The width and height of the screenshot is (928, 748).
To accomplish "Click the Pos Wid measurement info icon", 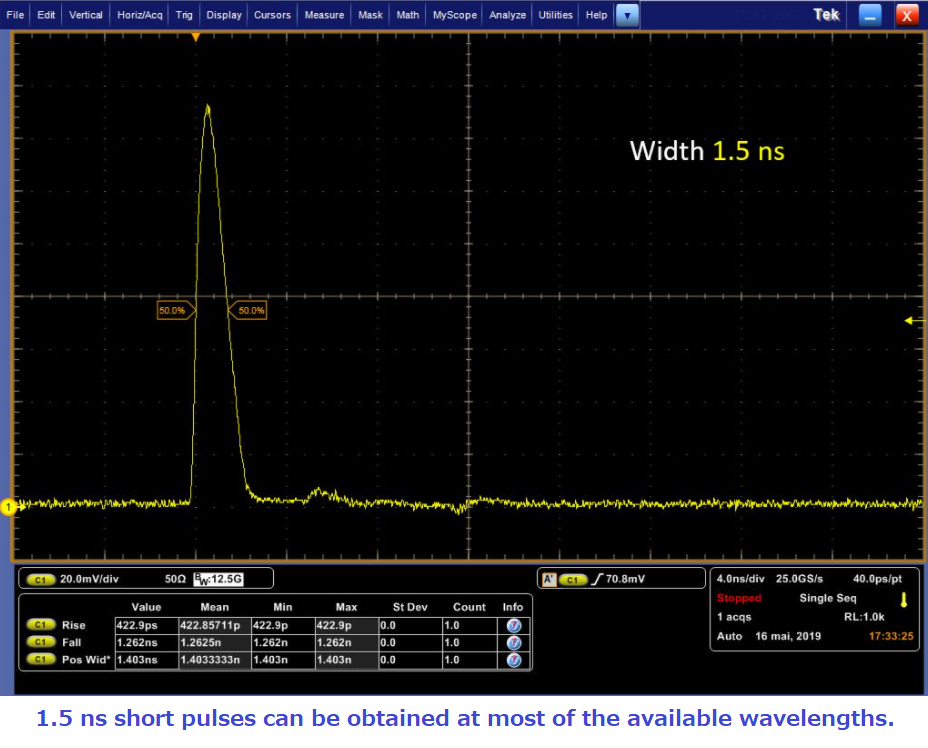I will tap(514, 660).
